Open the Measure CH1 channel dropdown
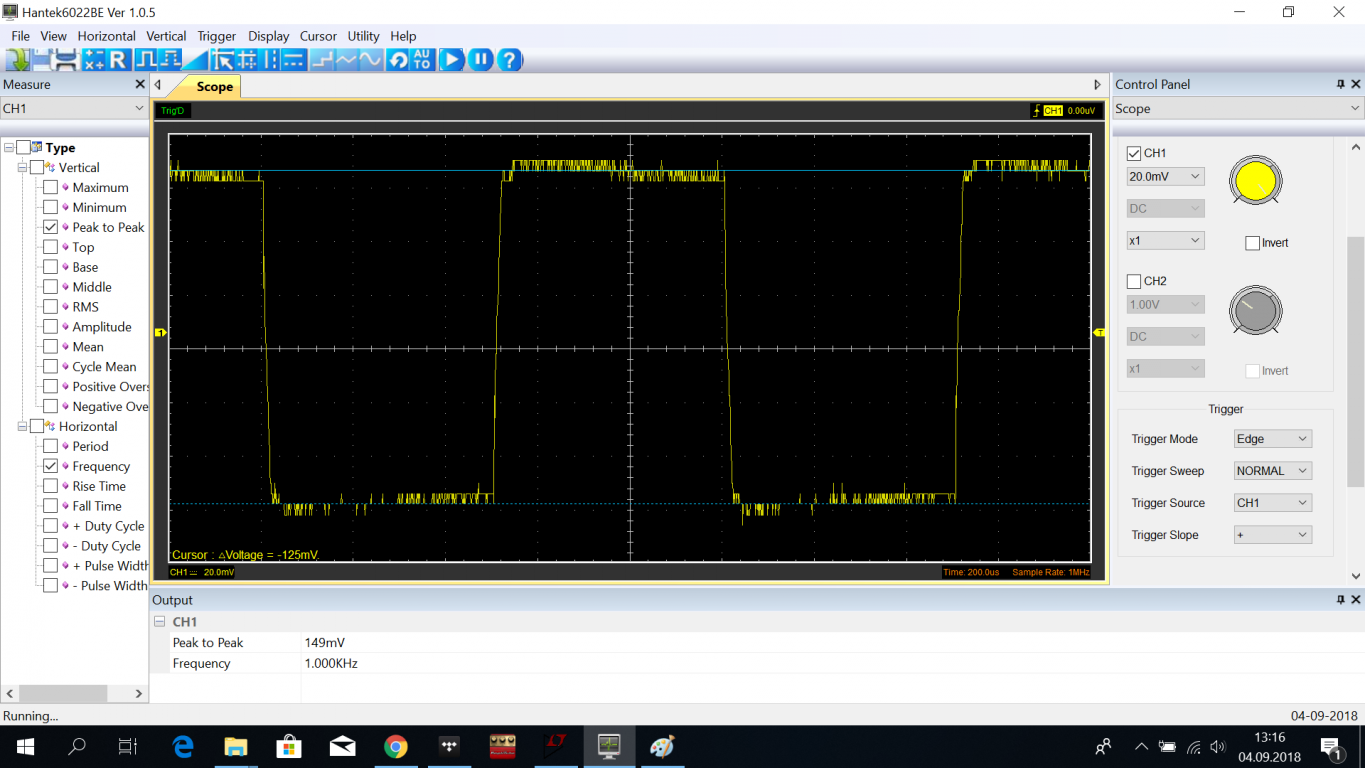The height and width of the screenshot is (768, 1365). 74,108
